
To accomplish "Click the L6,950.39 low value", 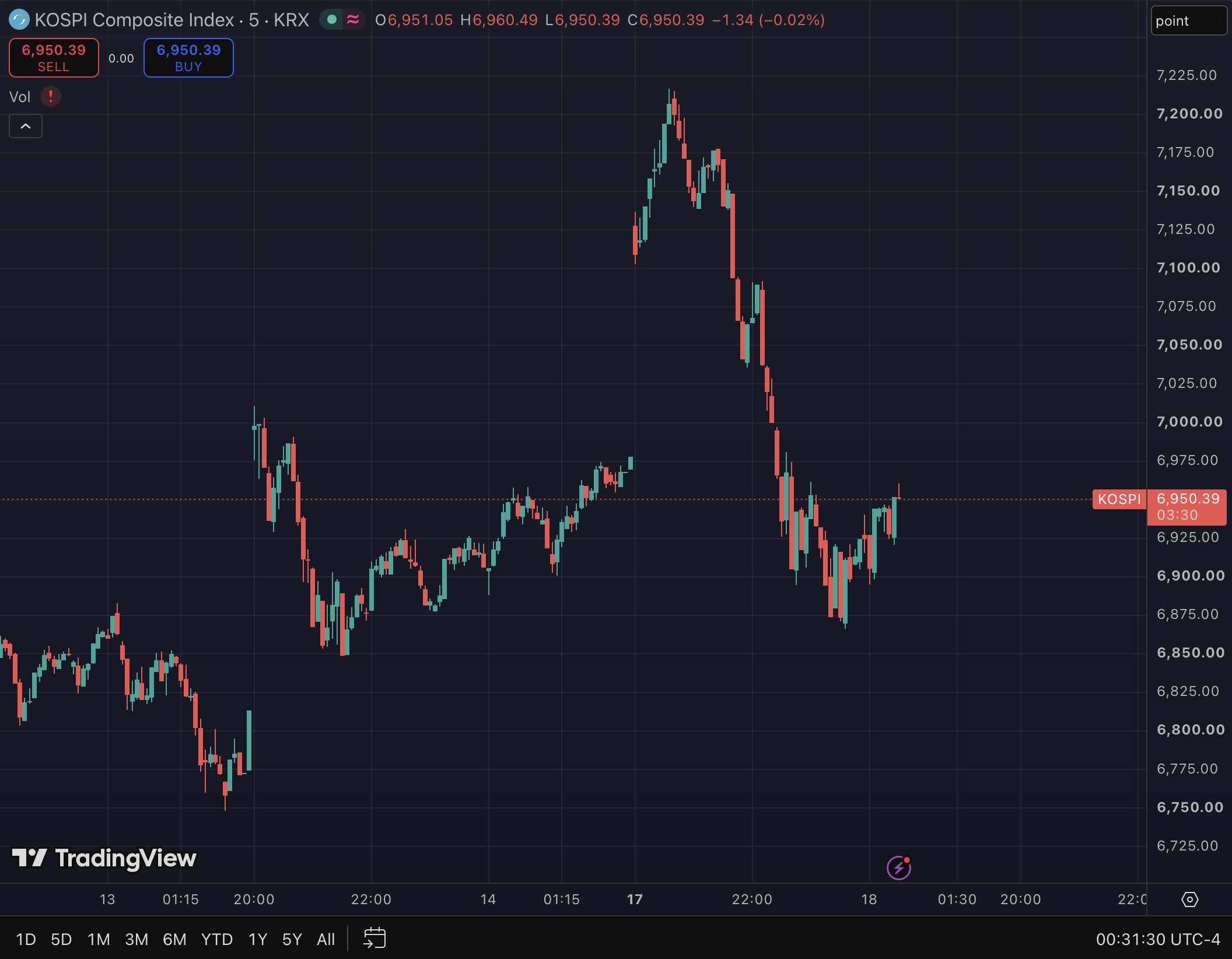I will (x=582, y=20).
